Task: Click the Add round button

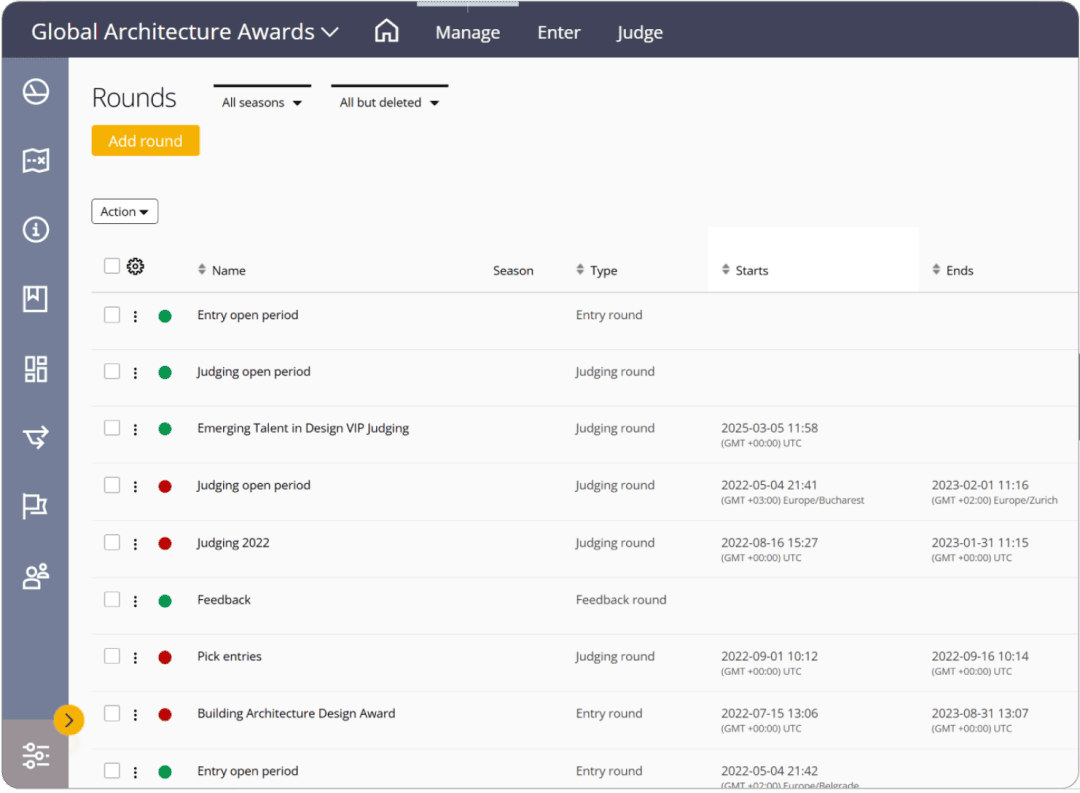Action: 145,141
